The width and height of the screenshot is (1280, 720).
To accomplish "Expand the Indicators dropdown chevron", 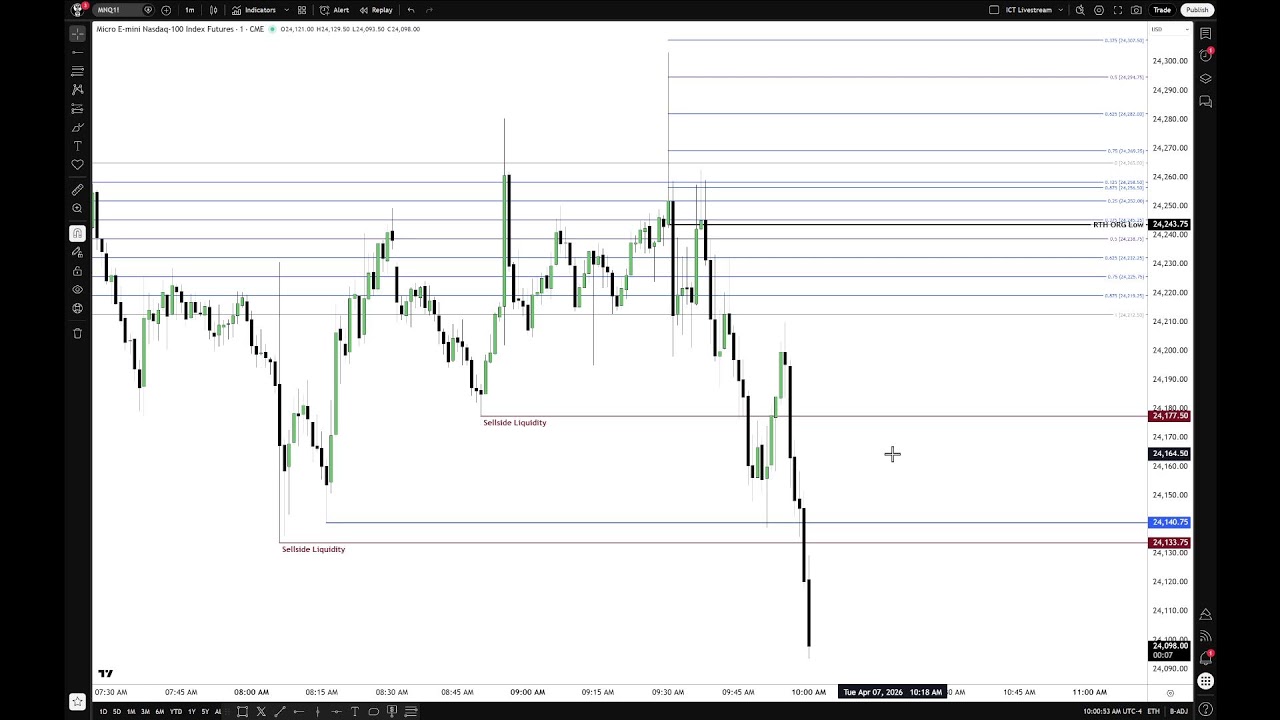I will click(286, 10).
